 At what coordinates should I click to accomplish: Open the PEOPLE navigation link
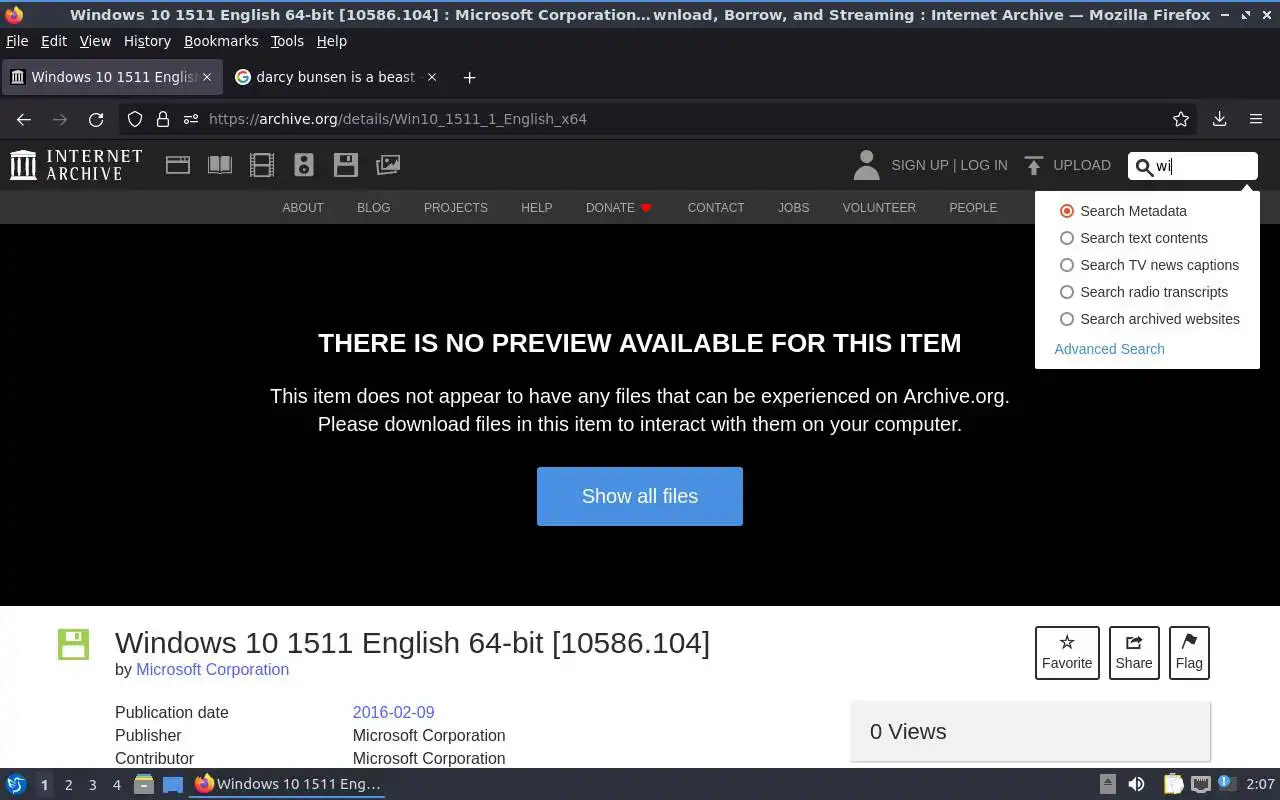(973, 208)
